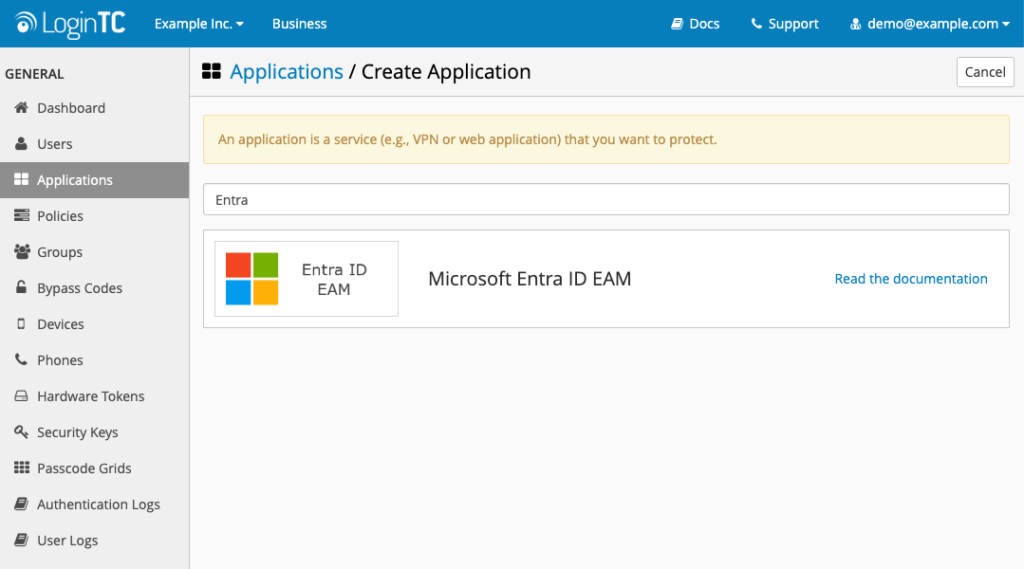Click the Applications breadcrumb link
The image size is (1024, 569).
(286, 71)
